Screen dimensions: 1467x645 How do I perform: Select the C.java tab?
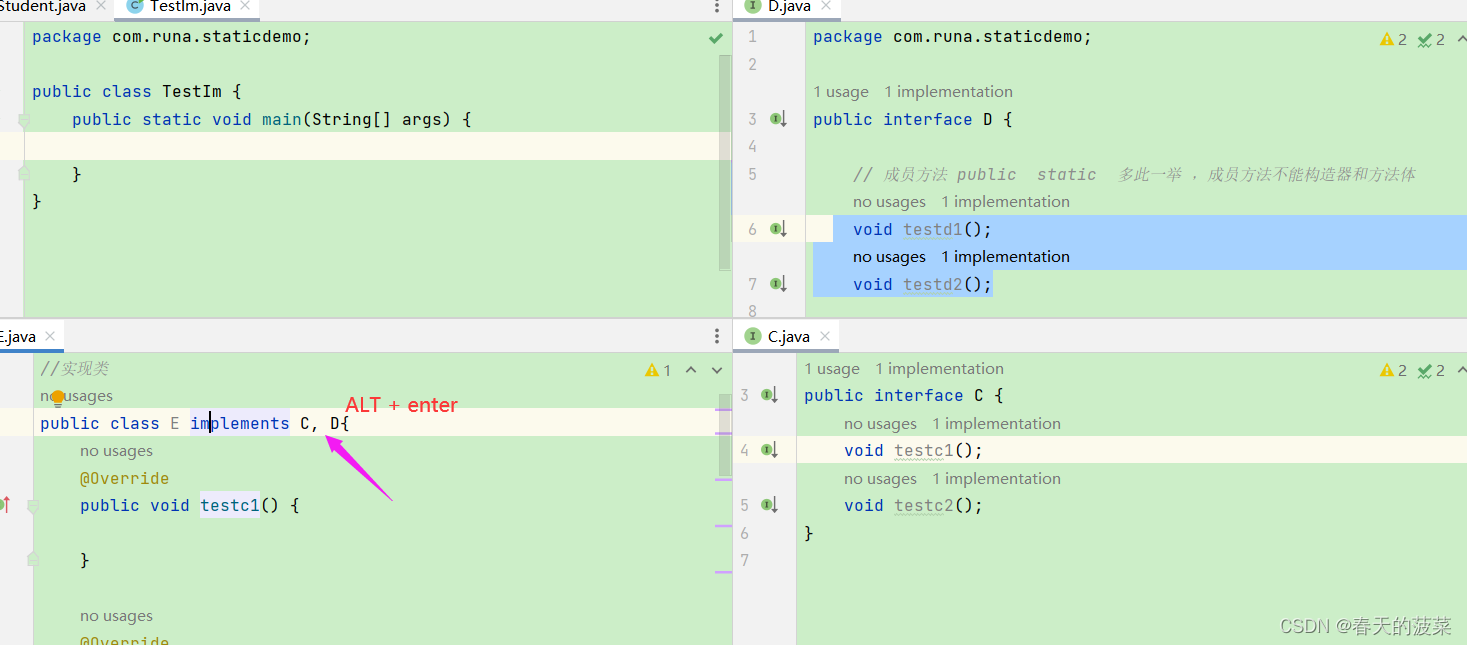point(789,336)
